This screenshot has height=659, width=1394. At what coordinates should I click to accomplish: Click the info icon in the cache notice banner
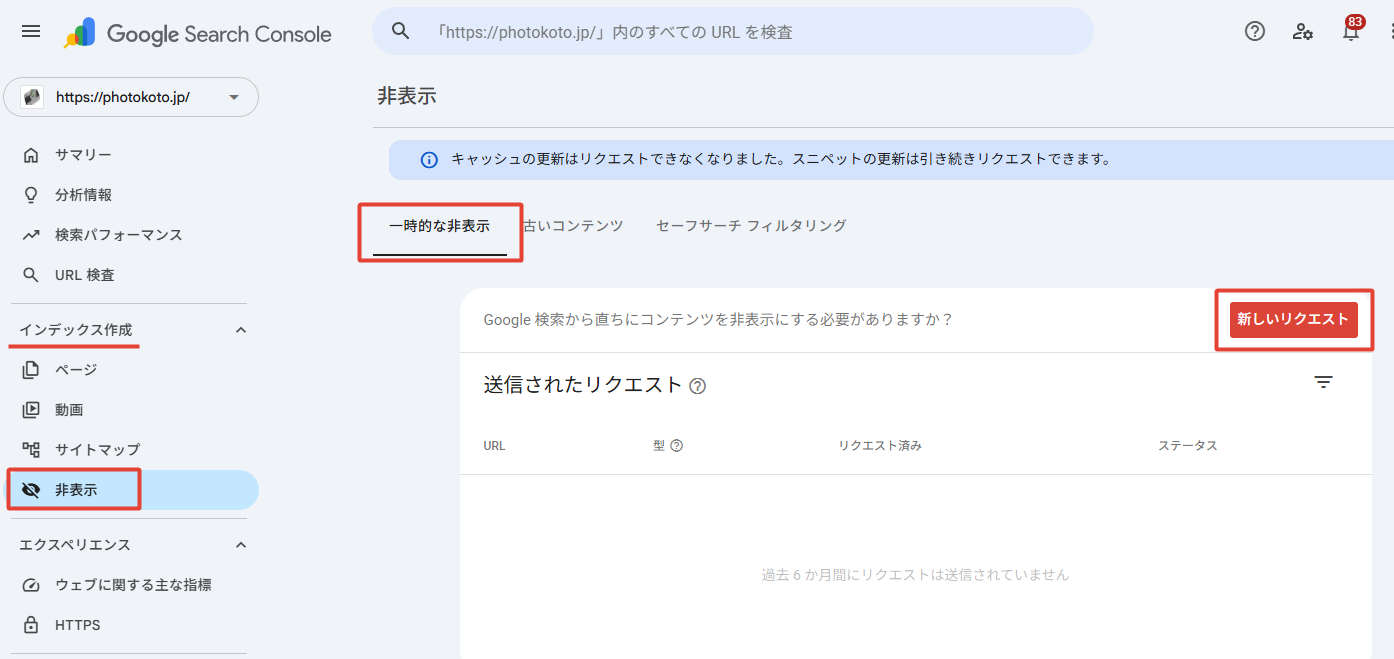click(429, 160)
